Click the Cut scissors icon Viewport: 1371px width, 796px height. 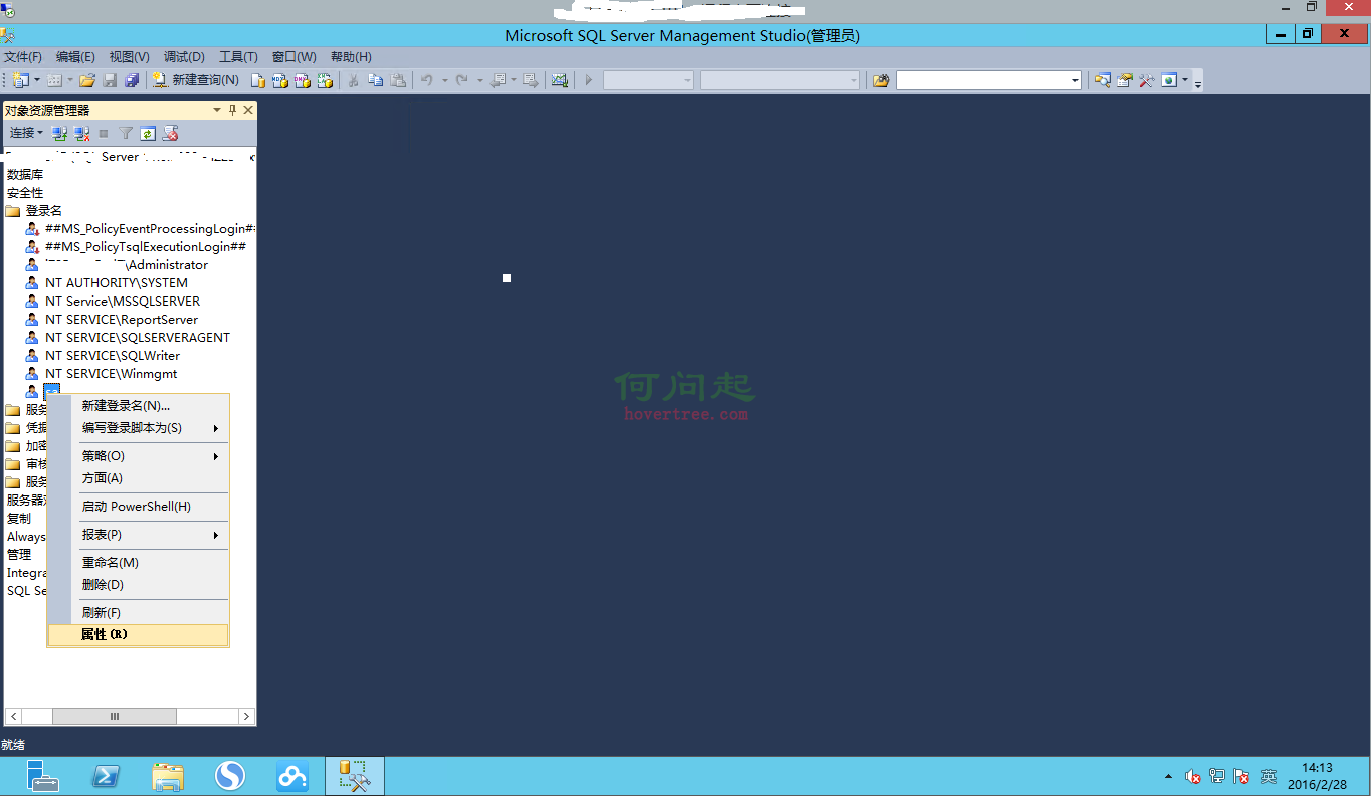coord(353,80)
